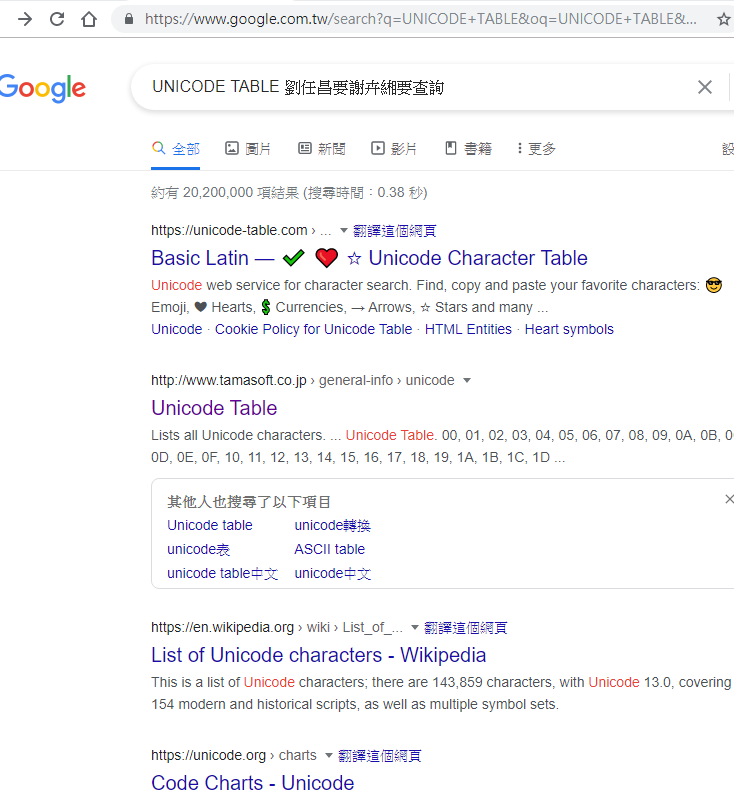
Task: Close the related searches box
Action: click(729, 499)
